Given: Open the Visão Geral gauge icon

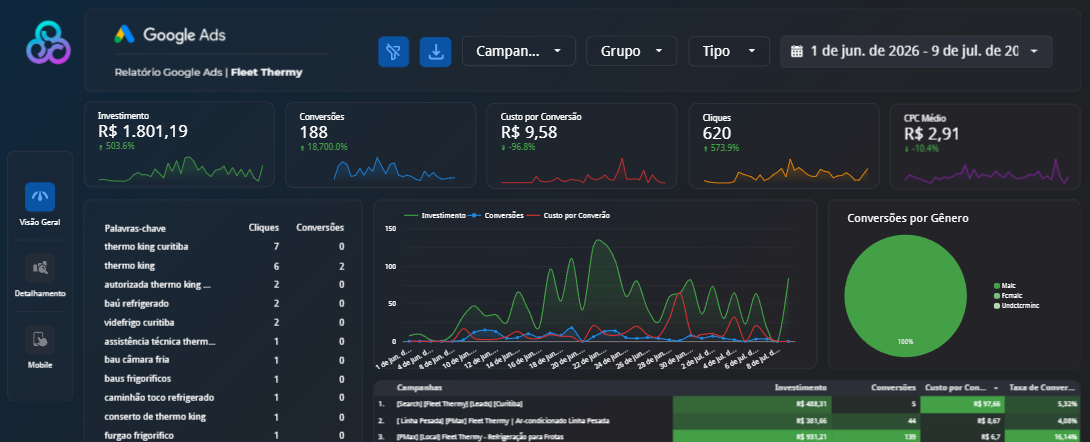Looking at the screenshot, I should click(40, 197).
